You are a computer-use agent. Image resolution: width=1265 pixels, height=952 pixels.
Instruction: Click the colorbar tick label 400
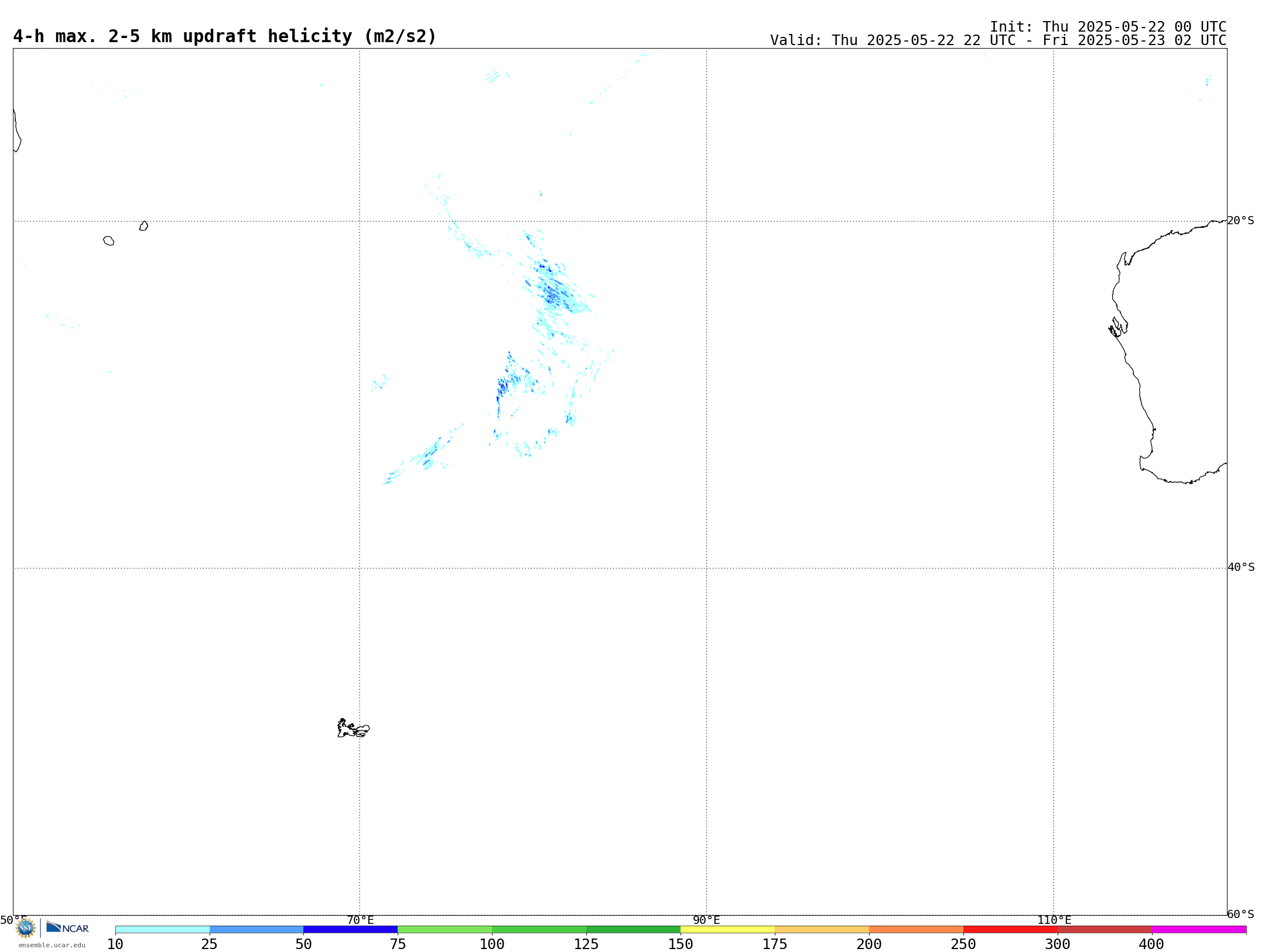click(1151, 944)
